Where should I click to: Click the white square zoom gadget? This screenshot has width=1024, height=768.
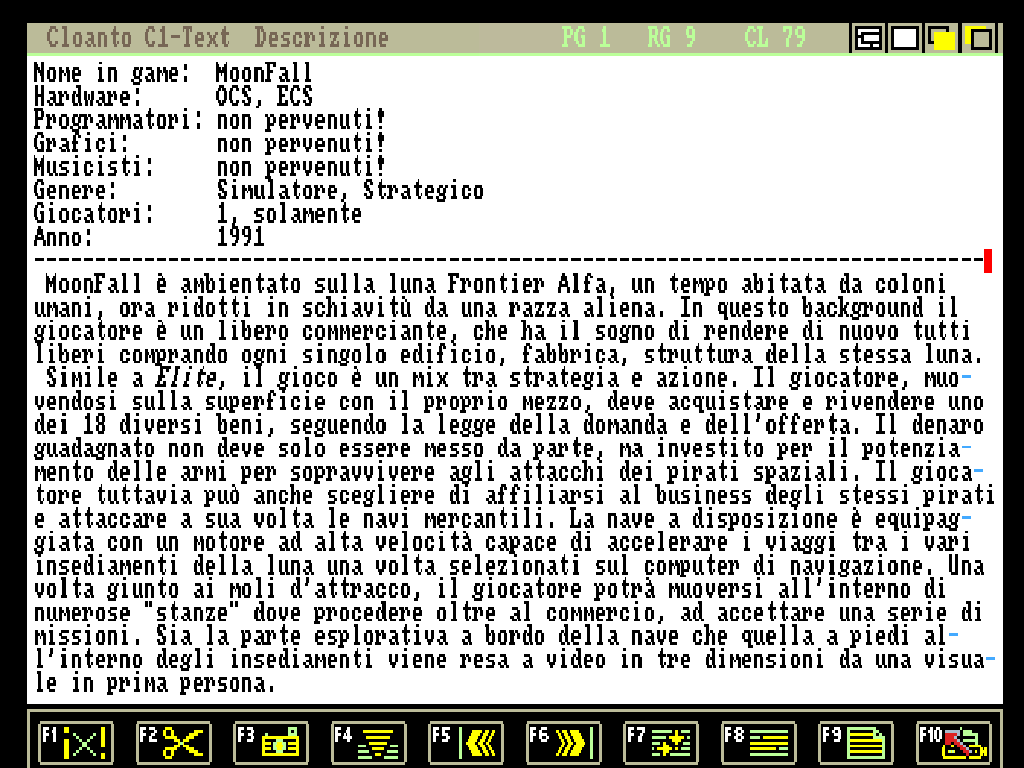[905, 39]
